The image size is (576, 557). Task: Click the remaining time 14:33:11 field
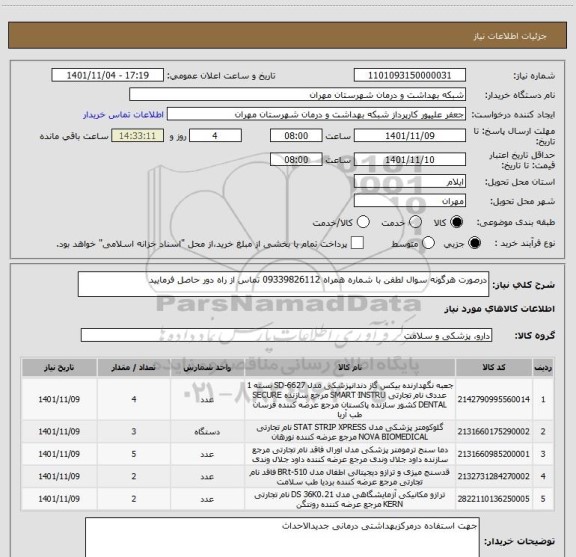coord(137,136)
